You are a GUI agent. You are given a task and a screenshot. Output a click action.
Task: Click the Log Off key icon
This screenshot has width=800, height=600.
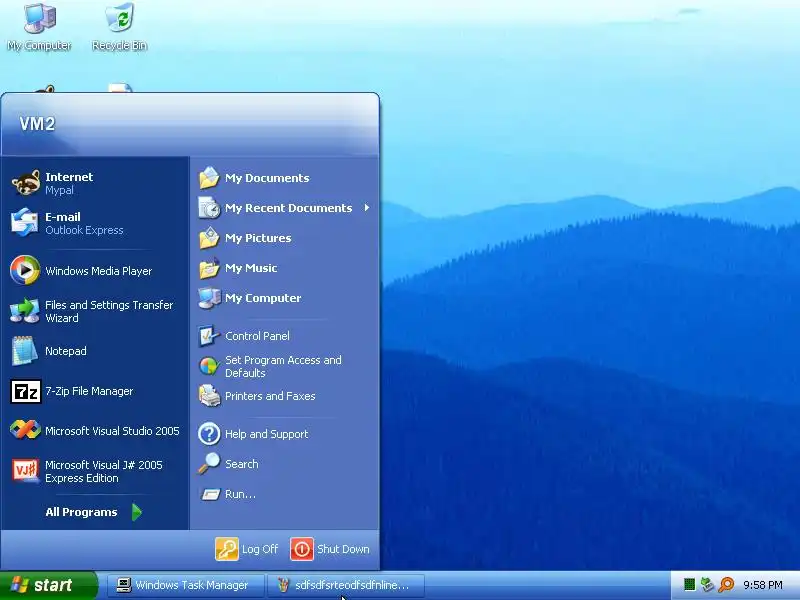(227, 549)
